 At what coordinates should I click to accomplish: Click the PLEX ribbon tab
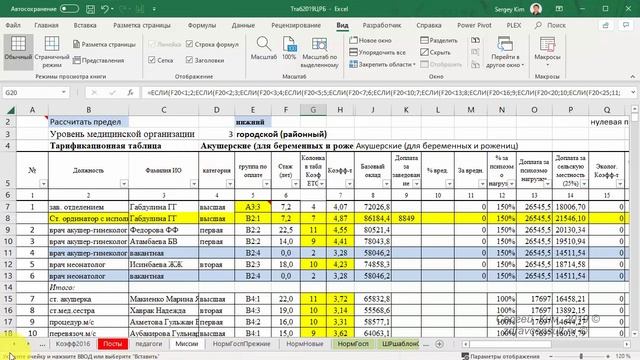point(514,25)
